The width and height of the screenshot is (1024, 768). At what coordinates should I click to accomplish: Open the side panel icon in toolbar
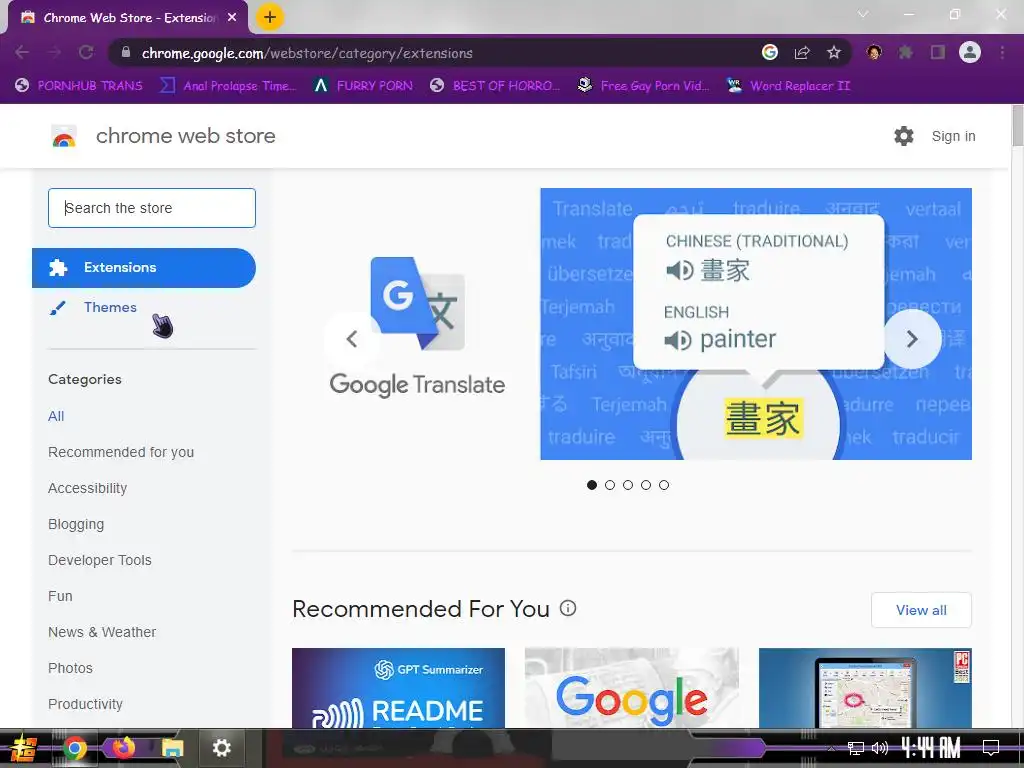938,52
